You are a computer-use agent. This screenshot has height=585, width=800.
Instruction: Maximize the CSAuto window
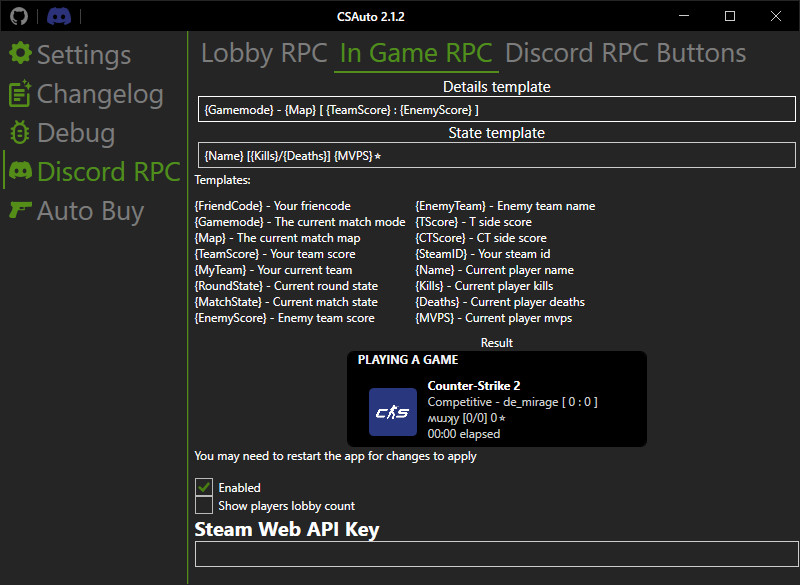tap(730, 16)
